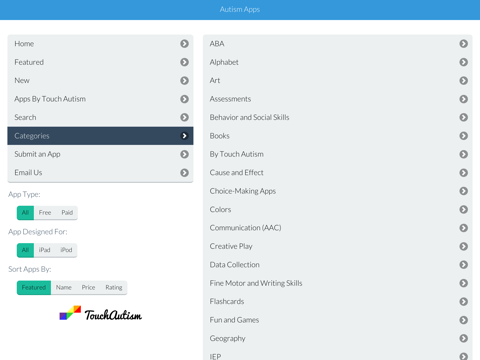480x360 pixels.
Task: Sort apps by Rating
Action: tap(114, 287)
